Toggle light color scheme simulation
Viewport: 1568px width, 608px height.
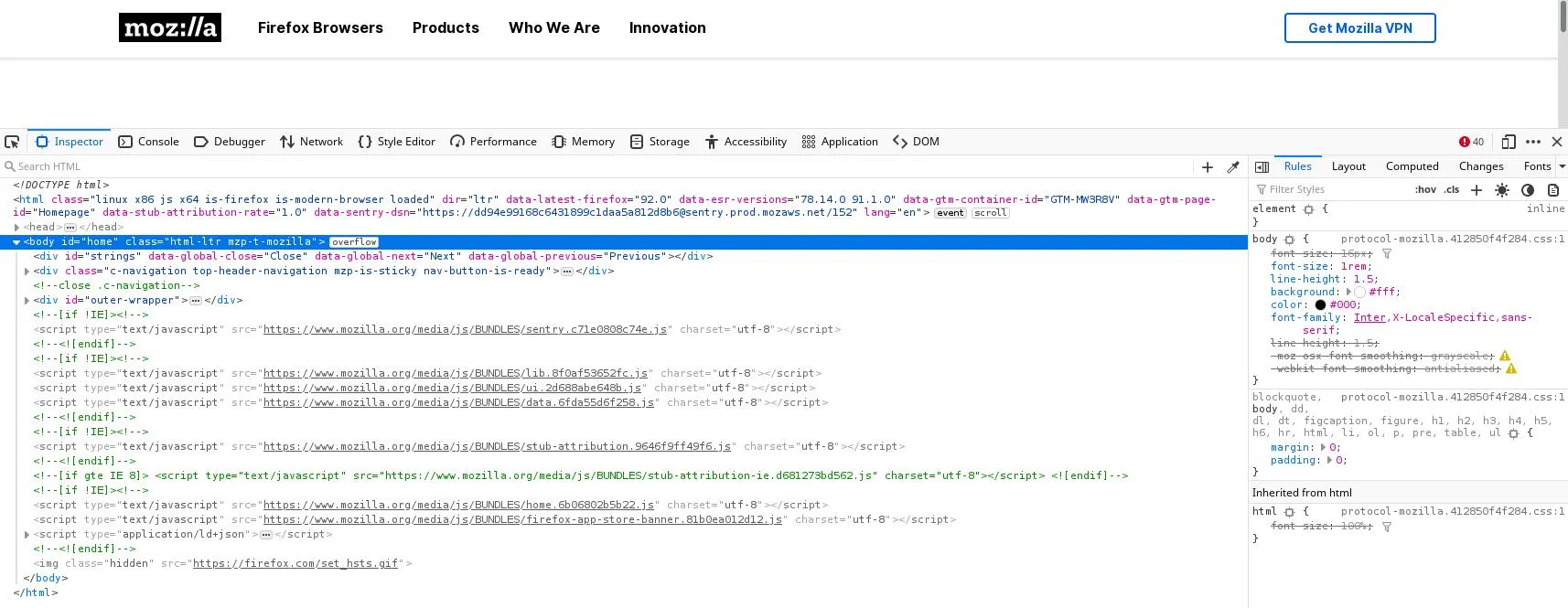(1502, 190)
